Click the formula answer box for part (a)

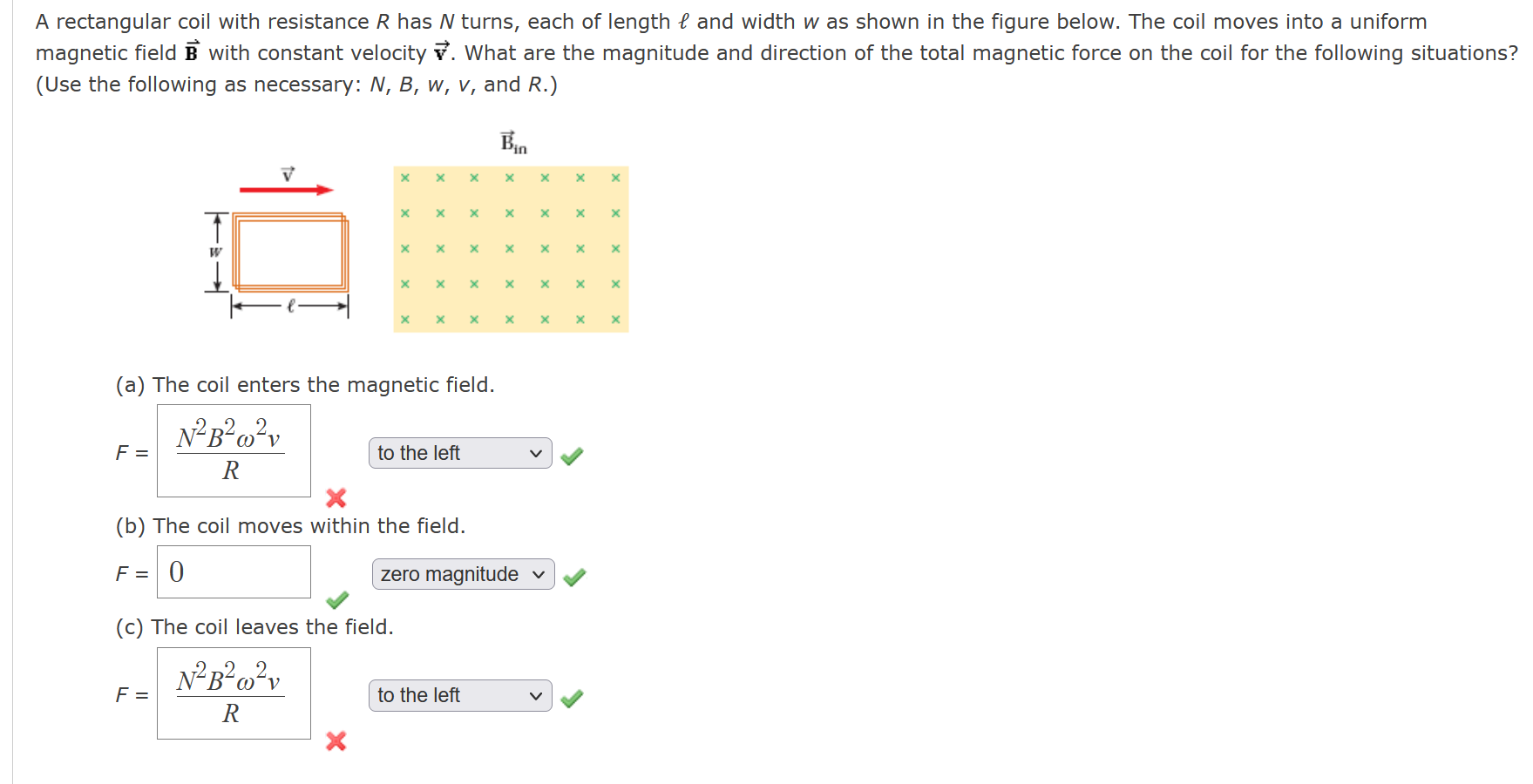234,450
